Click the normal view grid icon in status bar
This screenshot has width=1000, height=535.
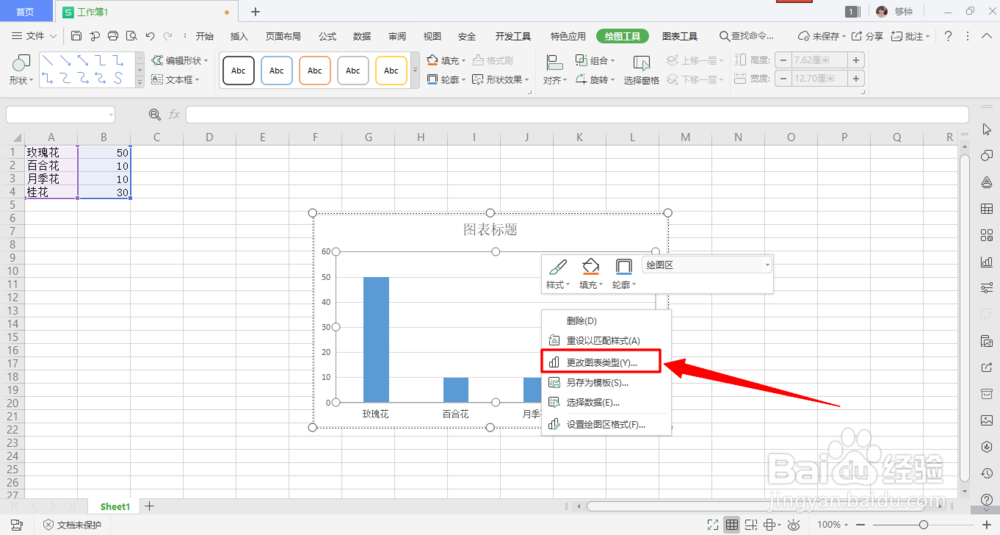pos(732,525)
